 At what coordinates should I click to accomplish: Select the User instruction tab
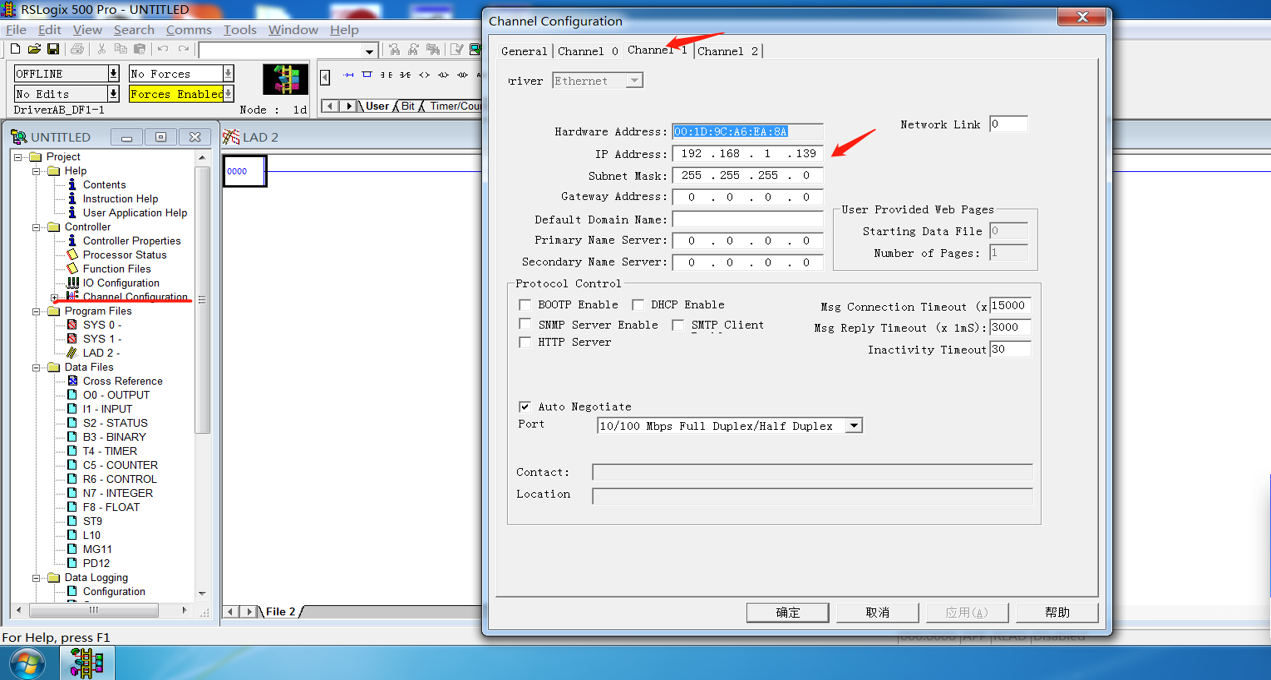[377, 106]
